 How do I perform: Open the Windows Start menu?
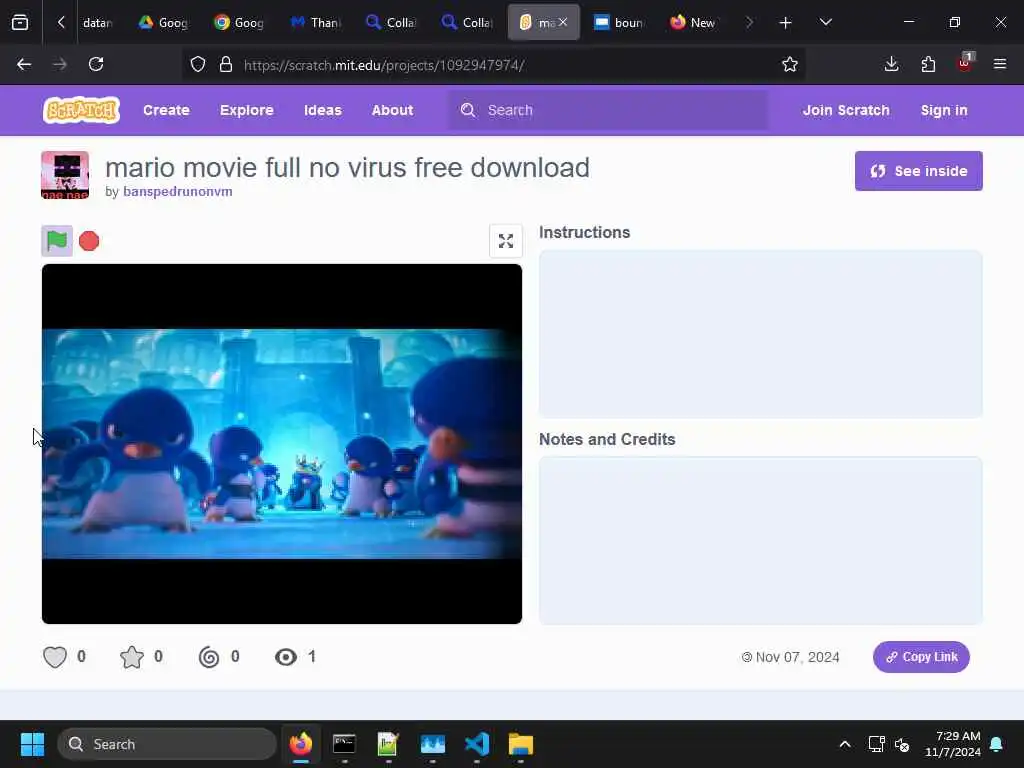pyautogui.click(x=33, y=744)
